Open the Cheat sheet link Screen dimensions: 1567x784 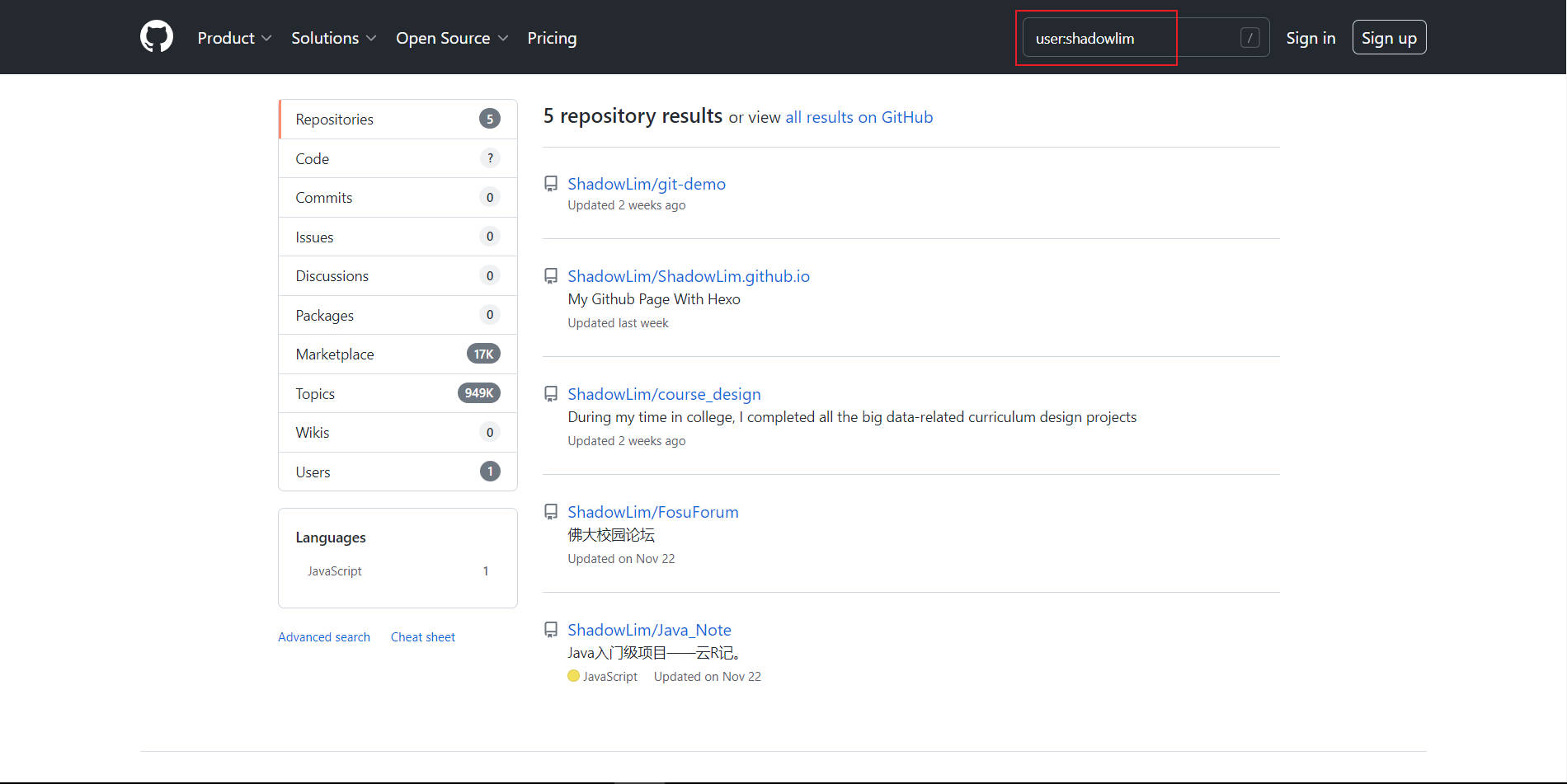pos(423,636)
